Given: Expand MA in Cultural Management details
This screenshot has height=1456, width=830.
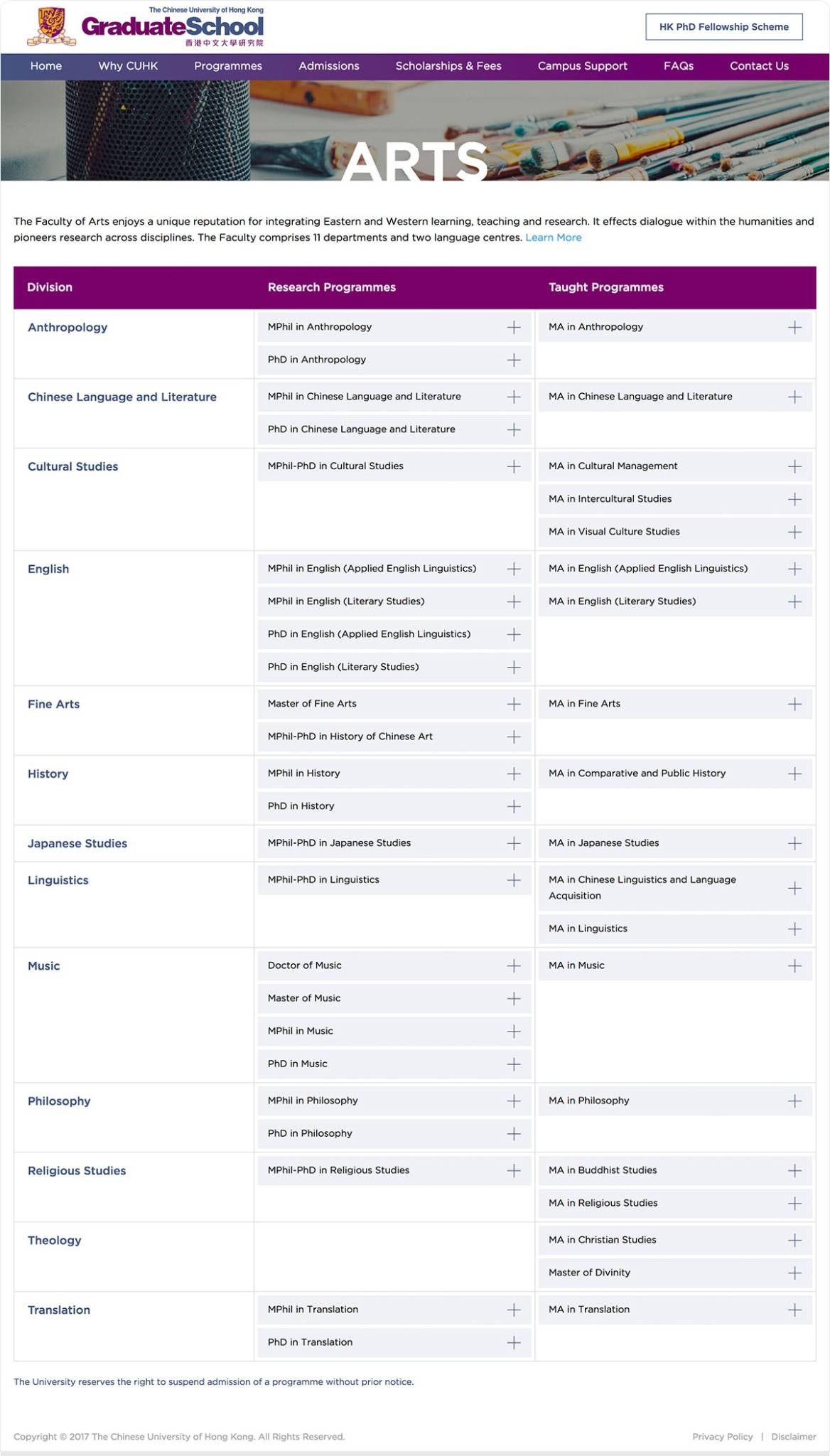Looking at the screenshot, I should pos(794,466).
